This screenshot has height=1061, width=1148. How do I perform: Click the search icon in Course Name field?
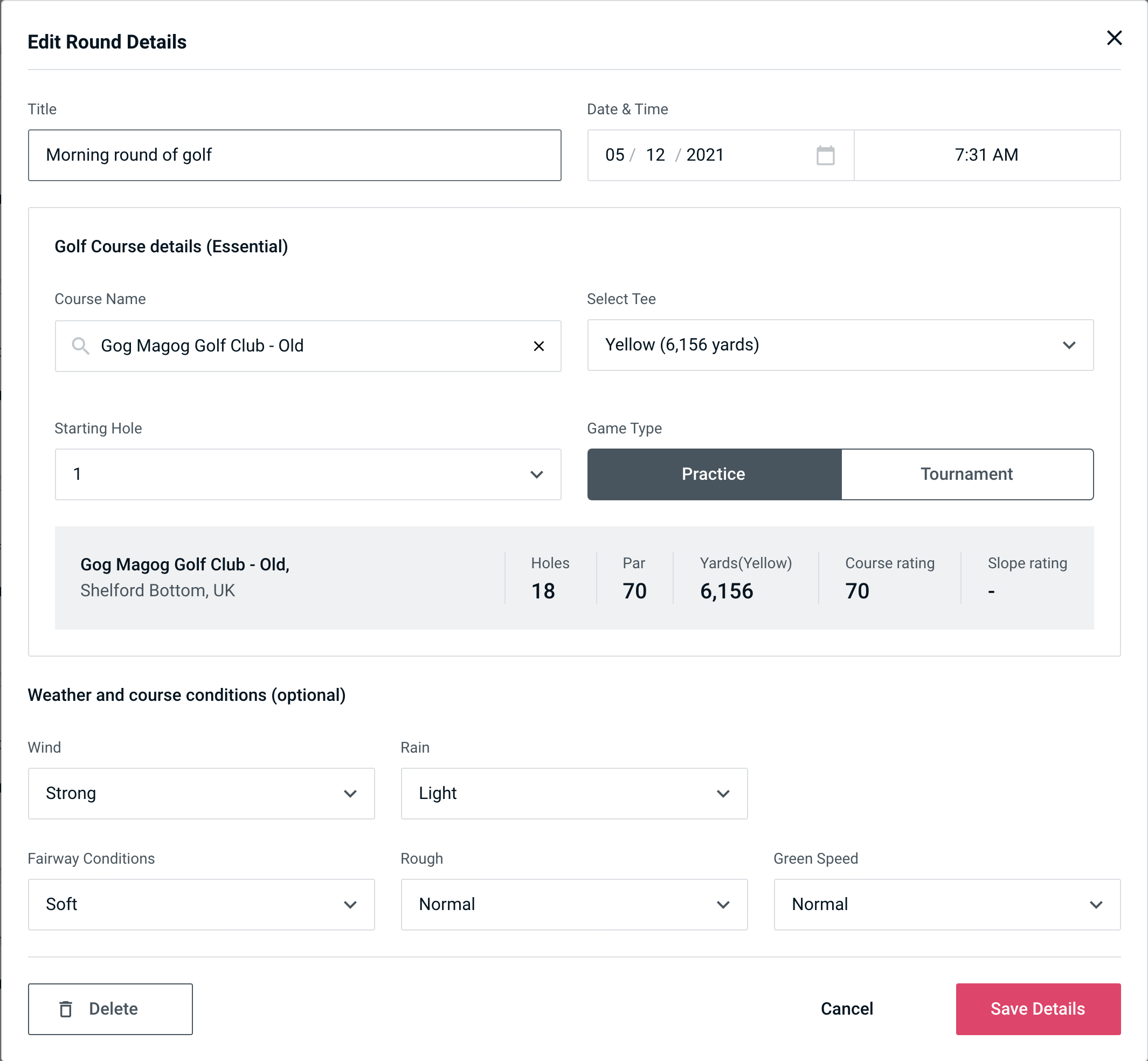pos(80,345)
